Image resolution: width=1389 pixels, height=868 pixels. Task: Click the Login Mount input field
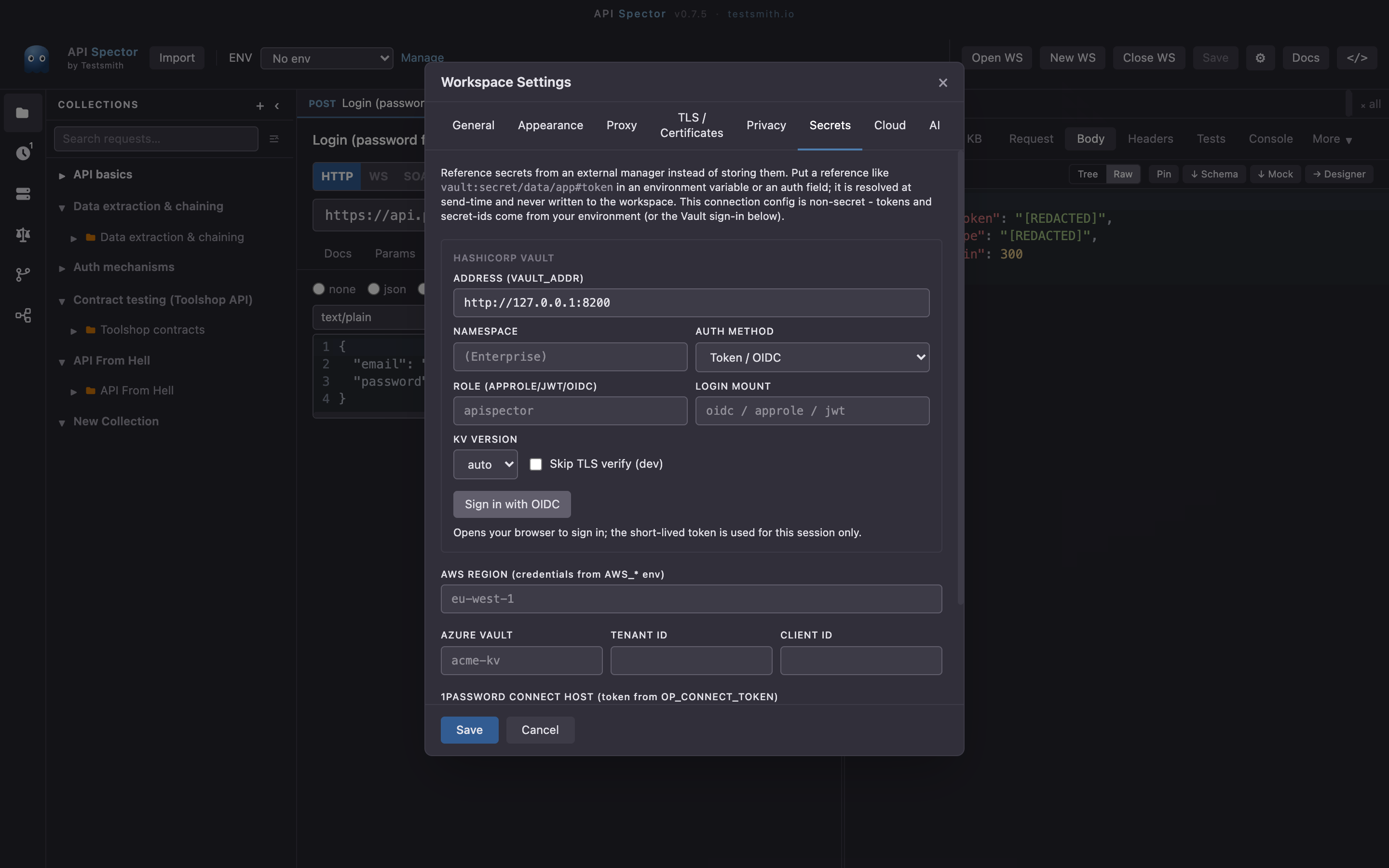coord(812,410)
